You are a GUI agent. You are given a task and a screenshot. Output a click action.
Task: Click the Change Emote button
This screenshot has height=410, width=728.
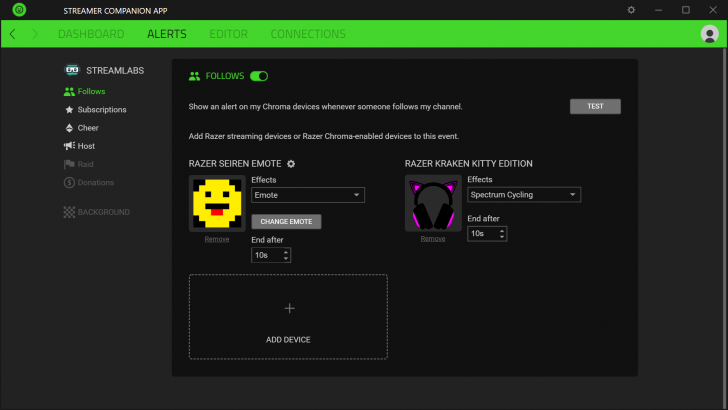point(286,221)
